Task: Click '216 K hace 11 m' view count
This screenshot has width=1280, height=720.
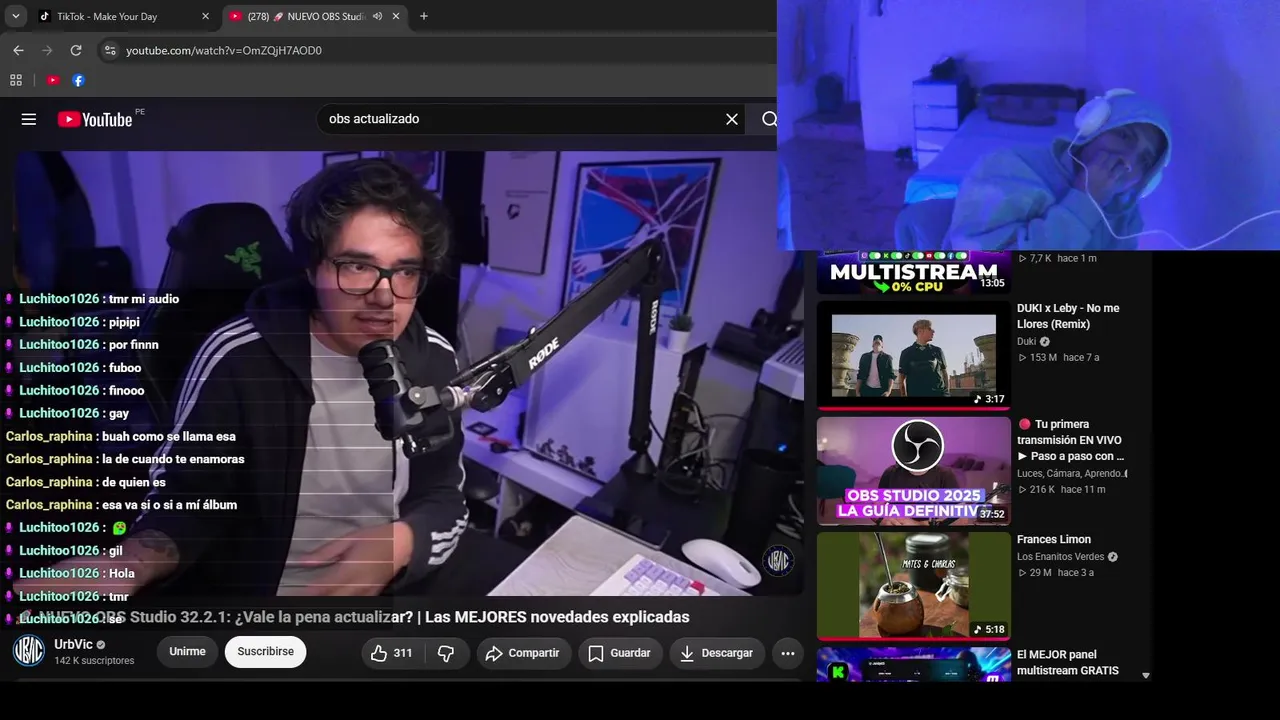Action: pos(1062,490)
